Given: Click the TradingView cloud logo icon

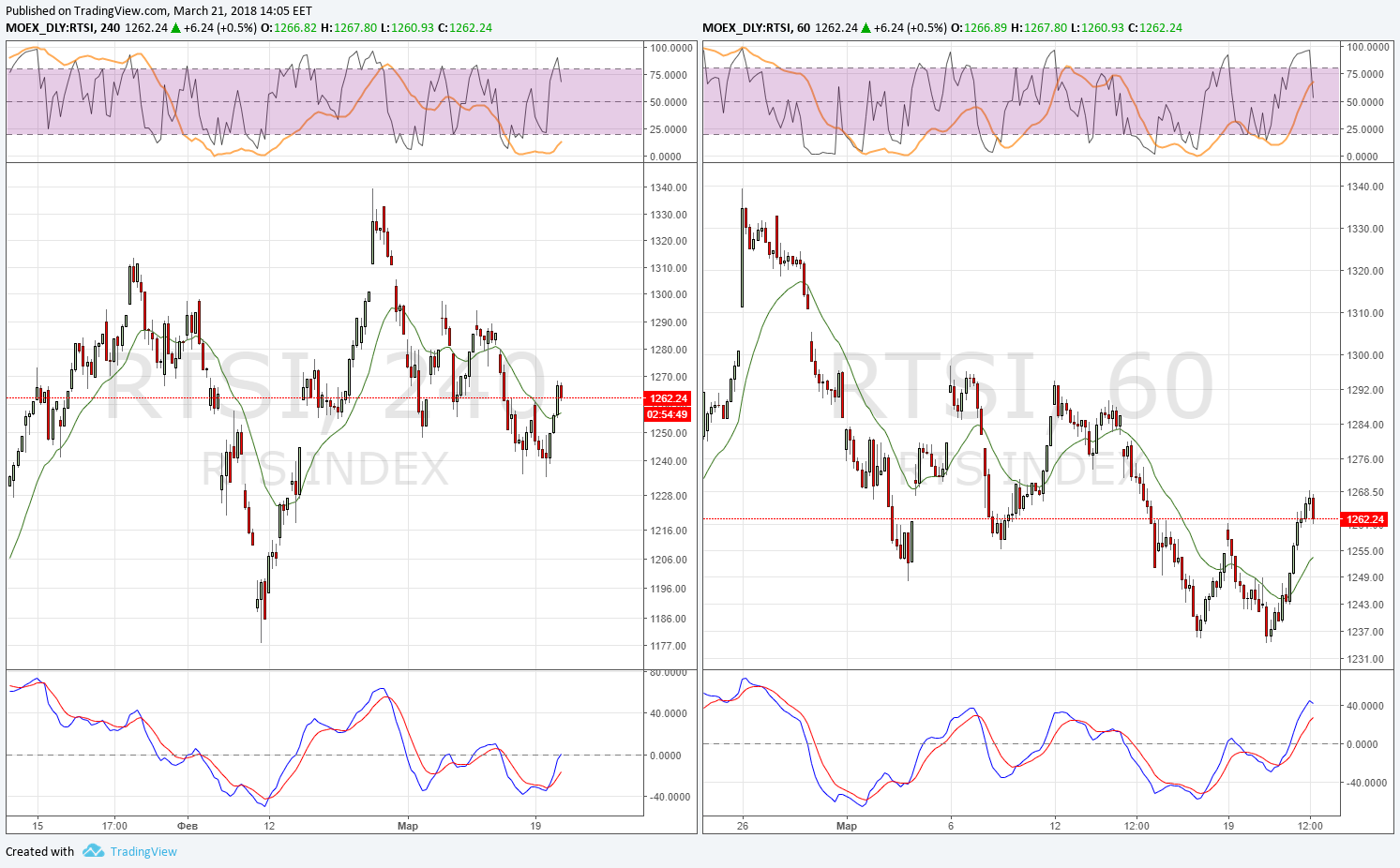Looking at the screenshot, I should (93, 850).
